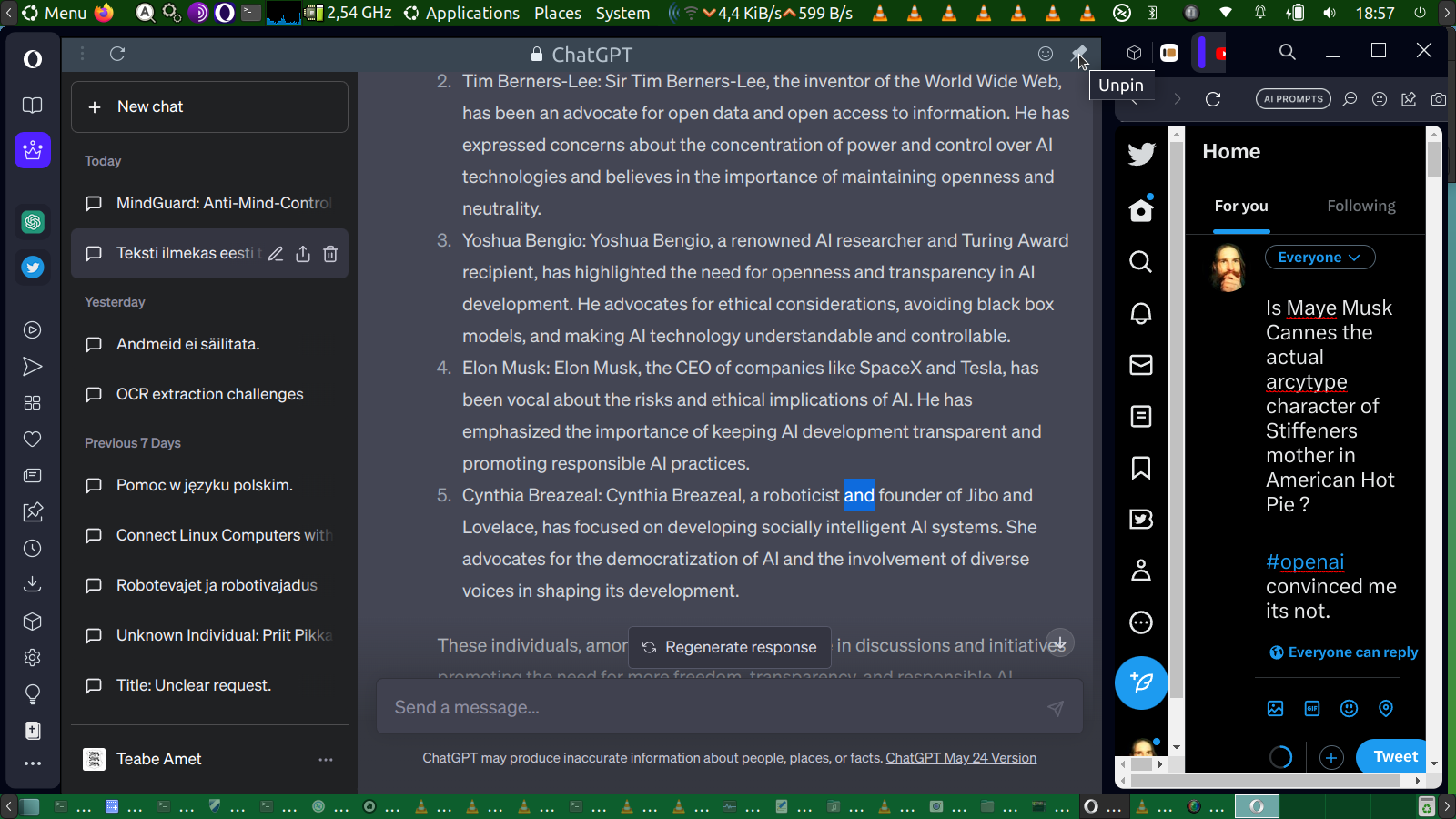Open the Everyone audience dropdown
This screenshot has height=819, width=1456.
pyautogui.click(x=1319, y=258)
